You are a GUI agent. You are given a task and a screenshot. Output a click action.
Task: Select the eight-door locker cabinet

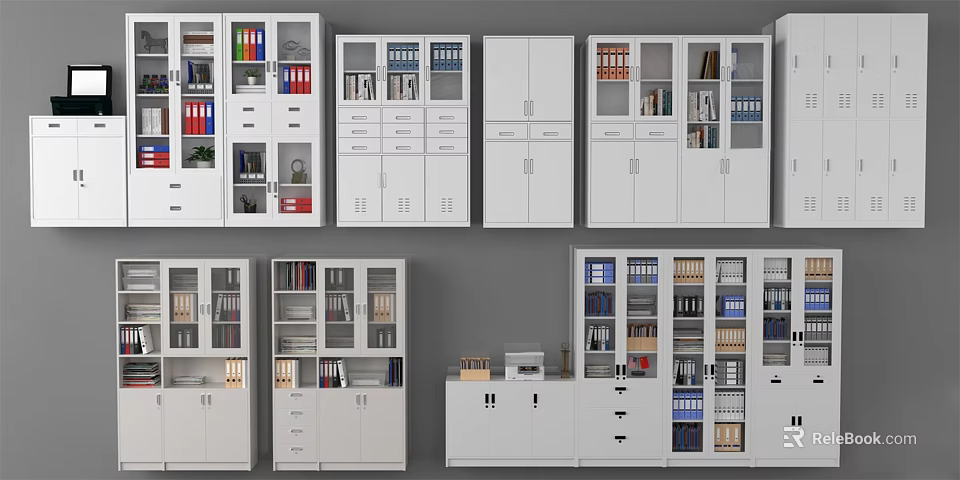pos(851,121)
